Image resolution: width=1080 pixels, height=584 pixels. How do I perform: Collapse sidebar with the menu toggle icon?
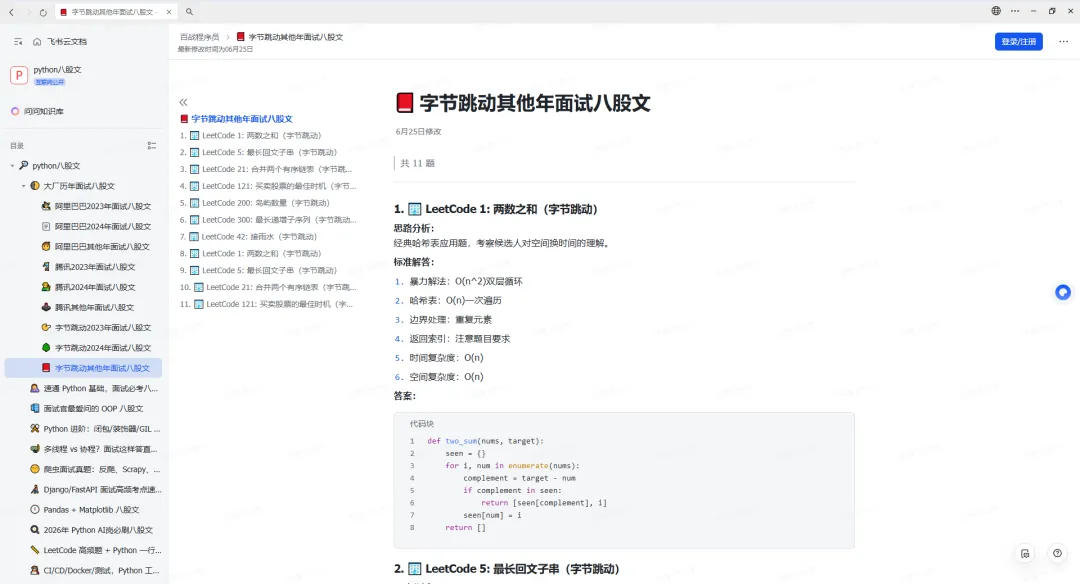click(18, 42)
